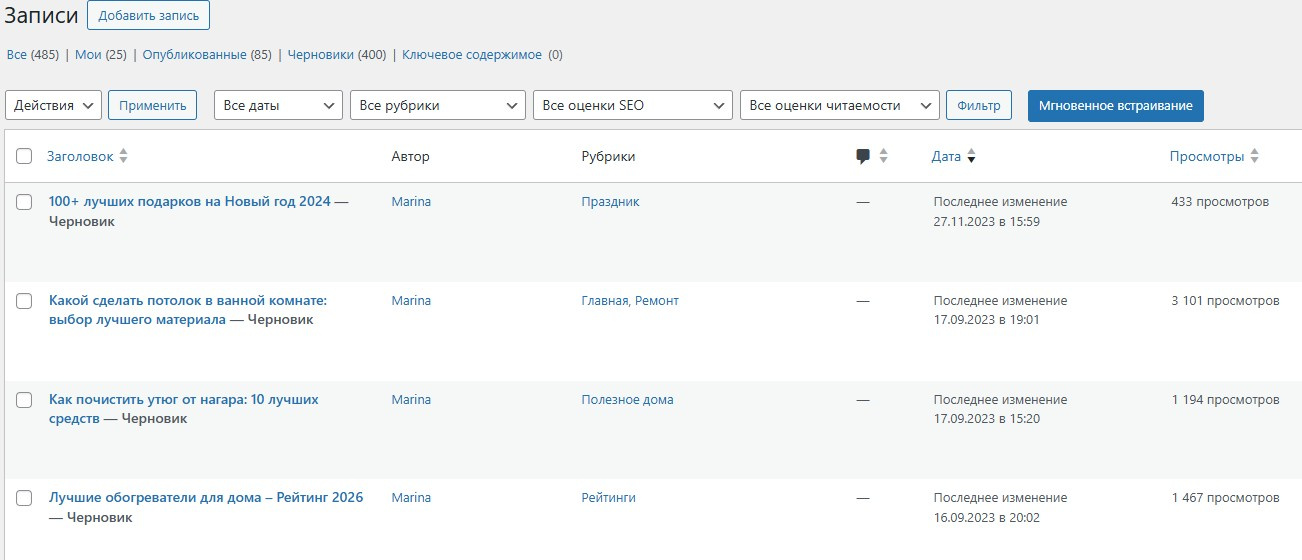
Task: Open the Действия bulk actions dropdown
Action: [x=54, y=105]
